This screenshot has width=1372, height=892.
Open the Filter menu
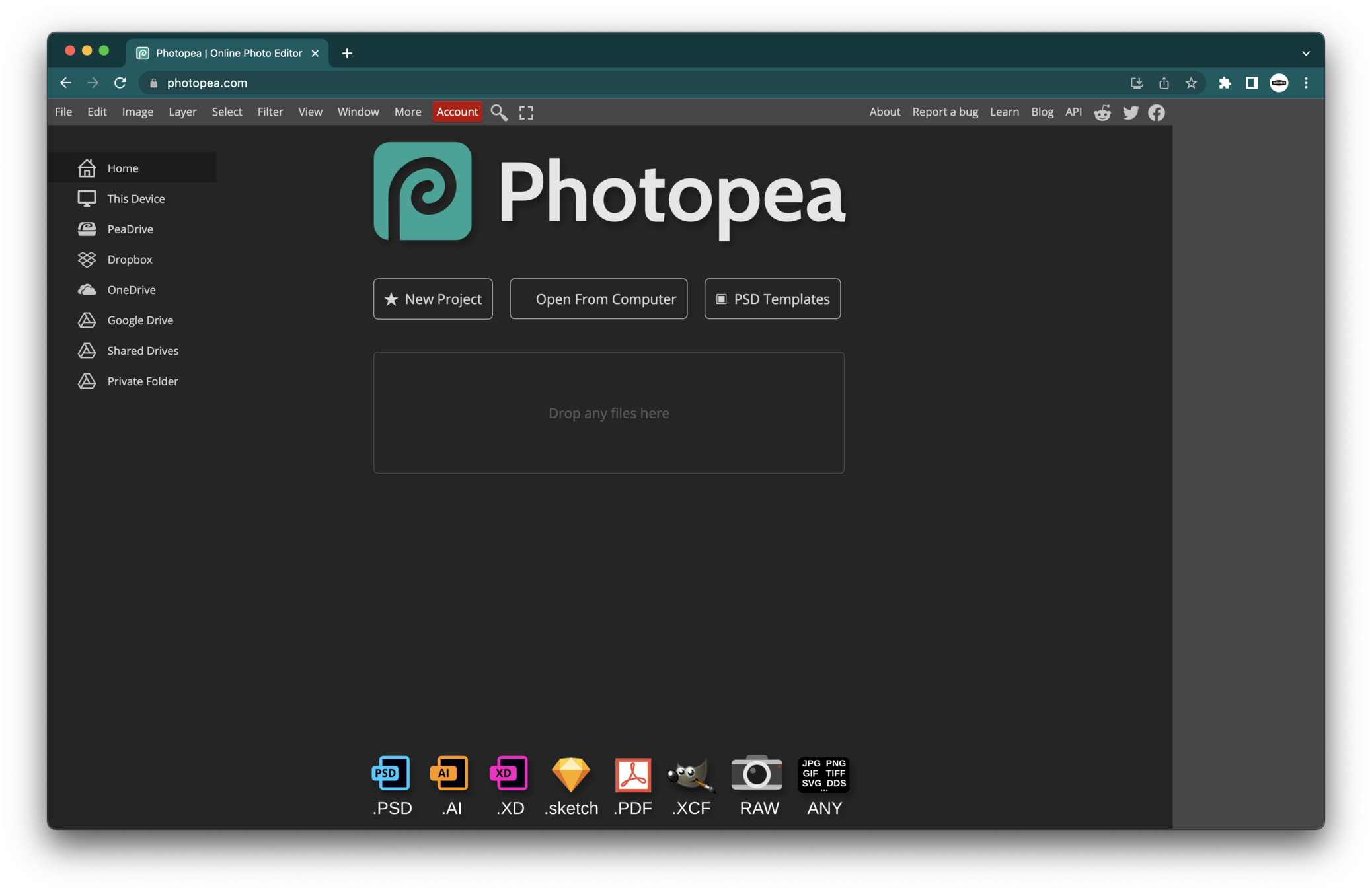[x=270, y=112]
